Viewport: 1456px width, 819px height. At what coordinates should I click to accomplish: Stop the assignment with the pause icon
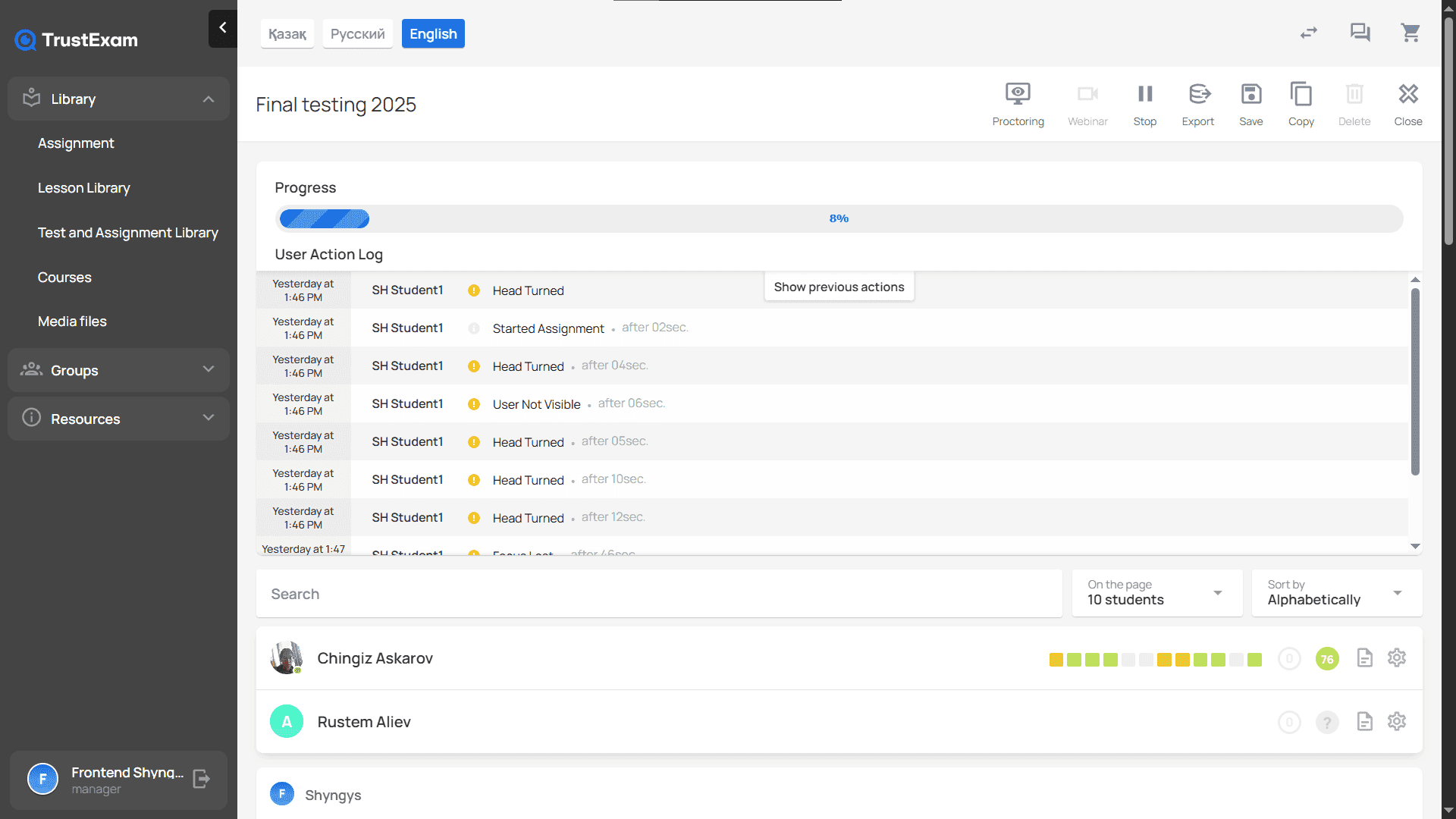1145,94
